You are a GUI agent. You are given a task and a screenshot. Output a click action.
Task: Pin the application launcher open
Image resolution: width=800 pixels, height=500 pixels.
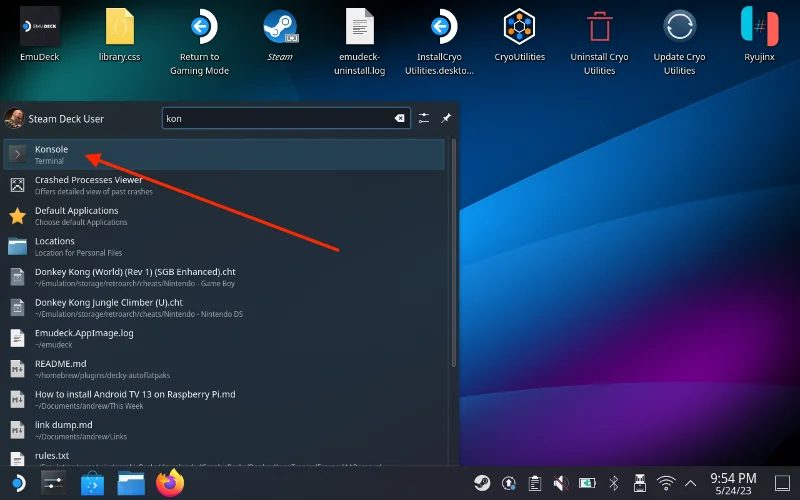pyautogui.click(x=446, y=118)
